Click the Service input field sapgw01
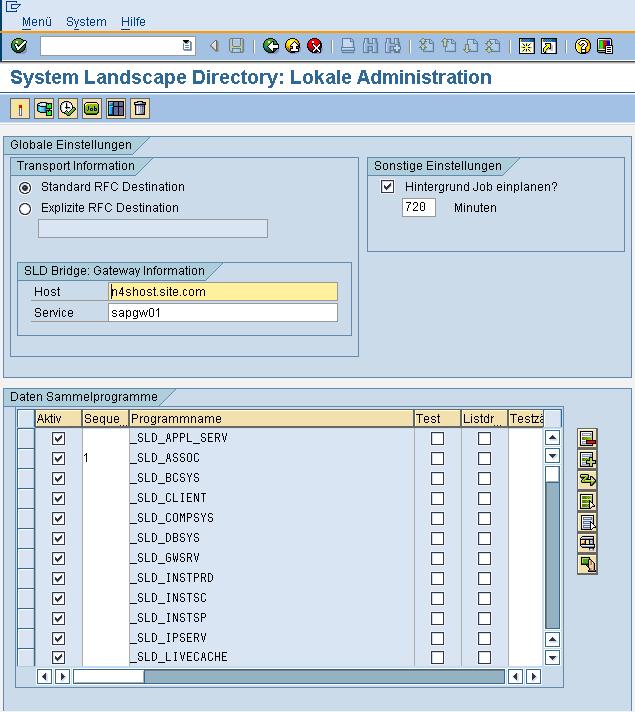Screen dimensions: 635x712 (x=223, y=313)
